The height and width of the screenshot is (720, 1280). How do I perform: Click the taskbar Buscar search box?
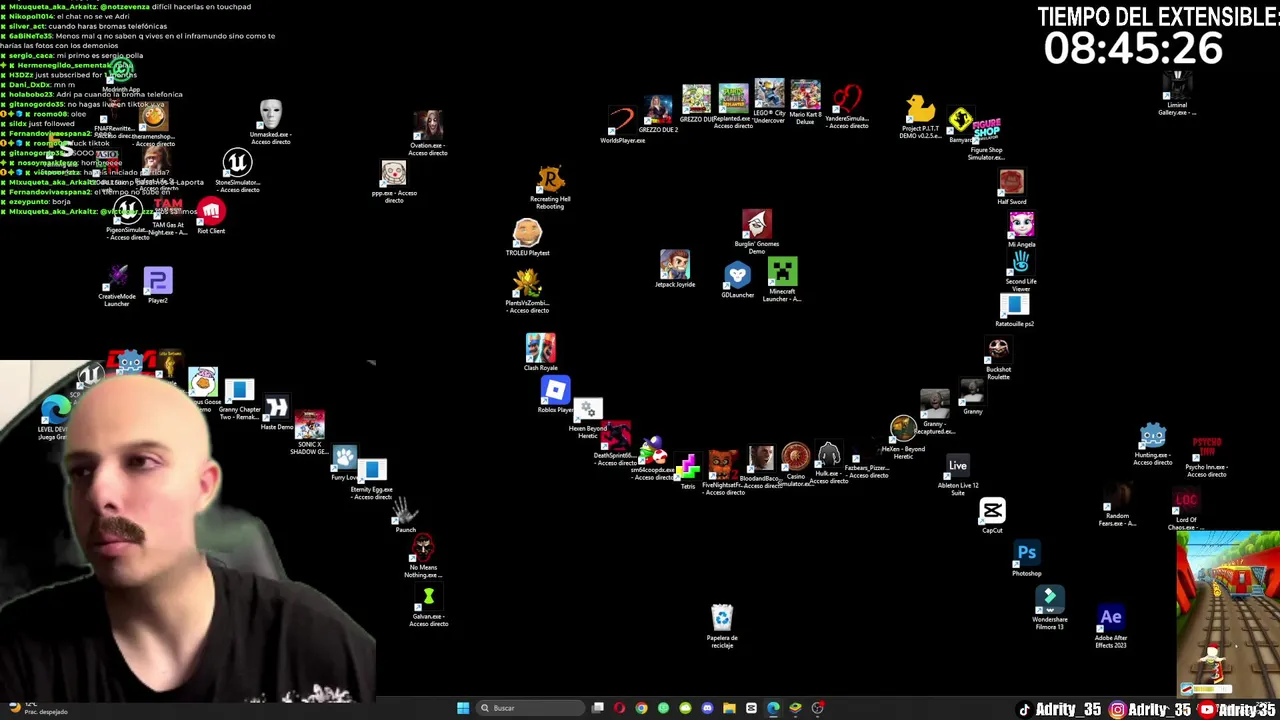[x=530, y=708]
